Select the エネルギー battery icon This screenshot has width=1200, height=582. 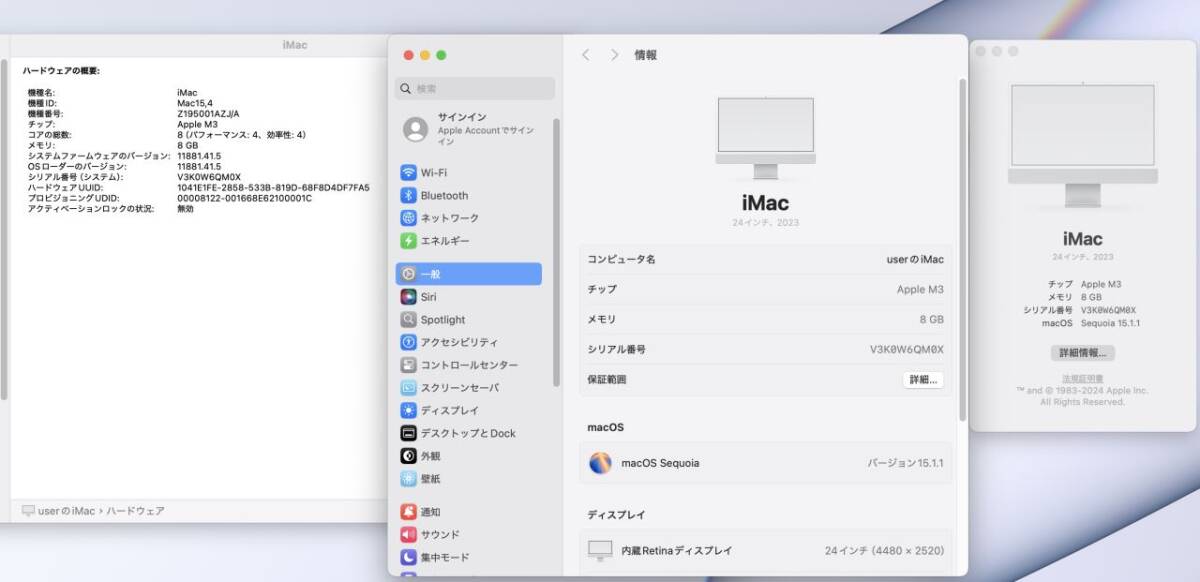408,241
